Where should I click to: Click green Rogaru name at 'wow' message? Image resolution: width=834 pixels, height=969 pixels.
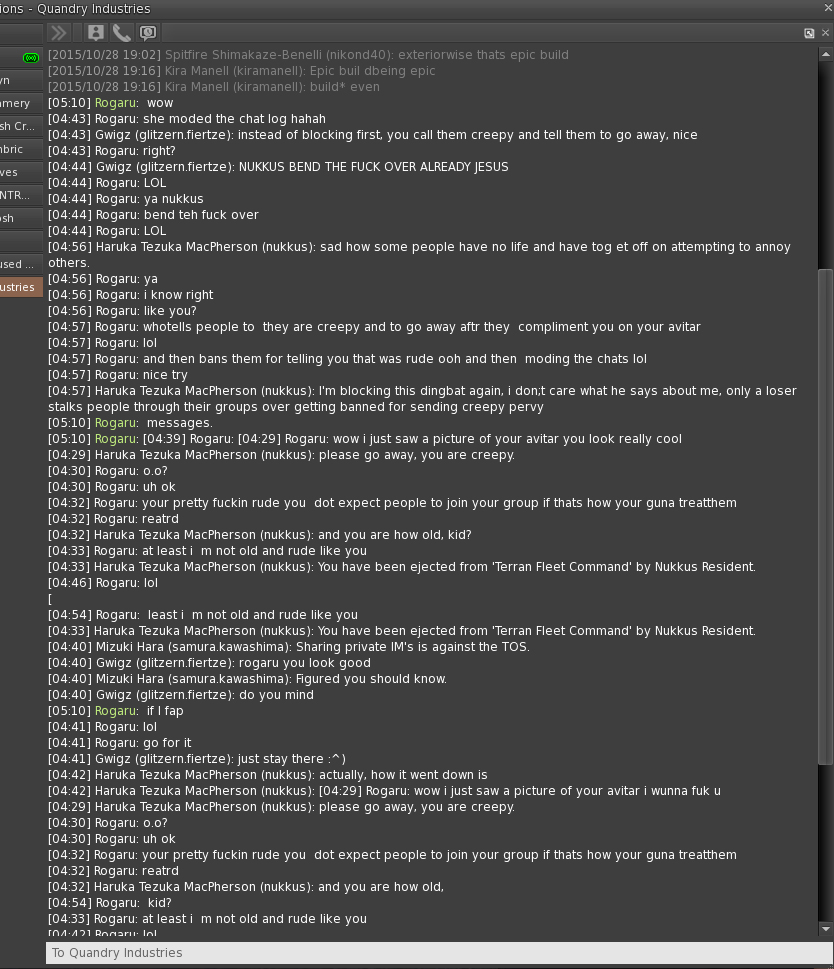116,103
